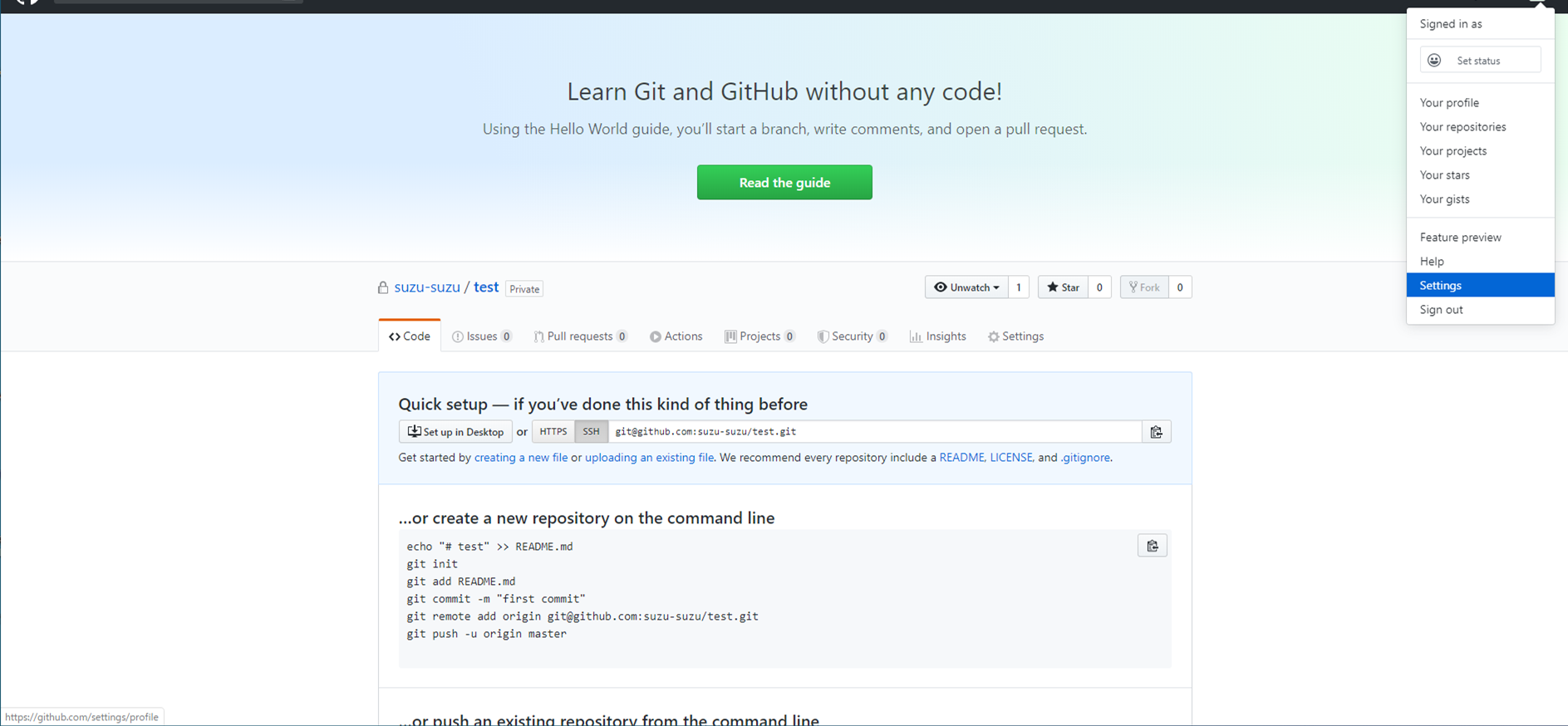Viewport: 1568px width, 726px height.
Task: Click the 'git add README.md' line
Action: point(461,581)
